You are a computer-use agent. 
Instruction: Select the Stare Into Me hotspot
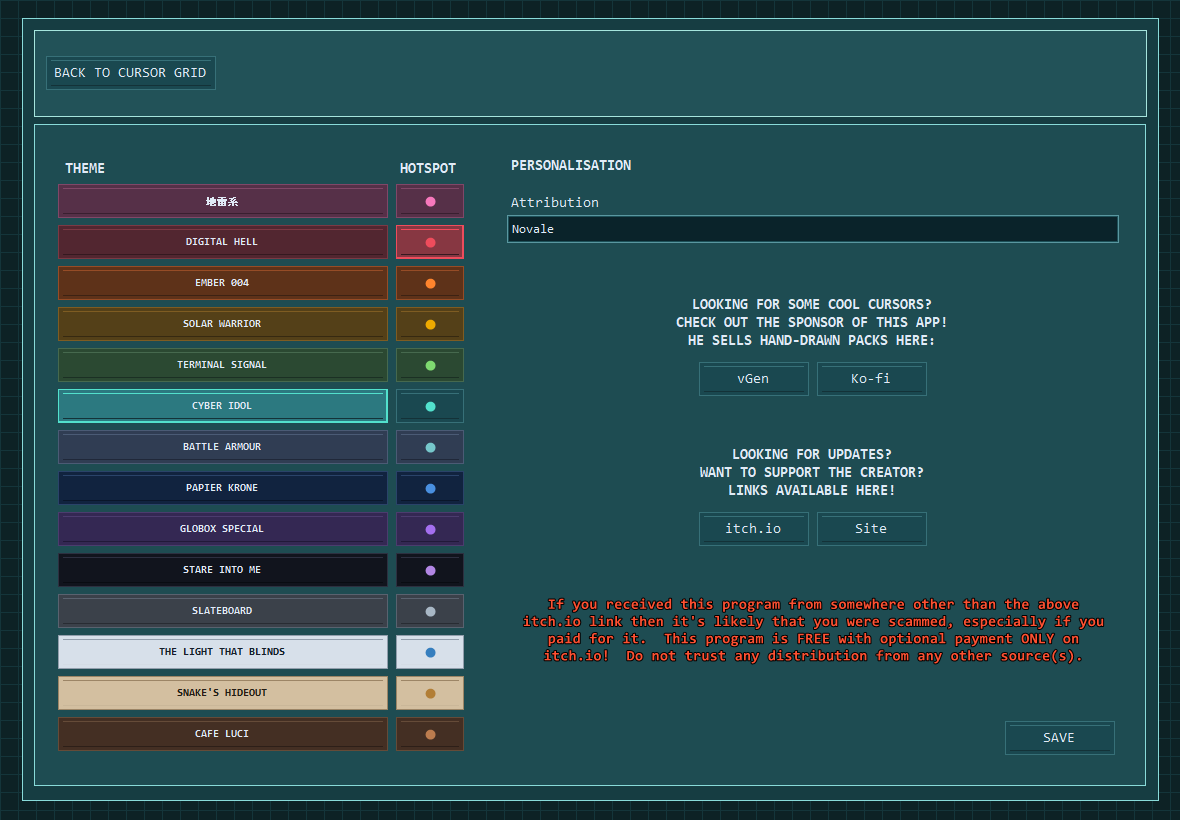430,570
